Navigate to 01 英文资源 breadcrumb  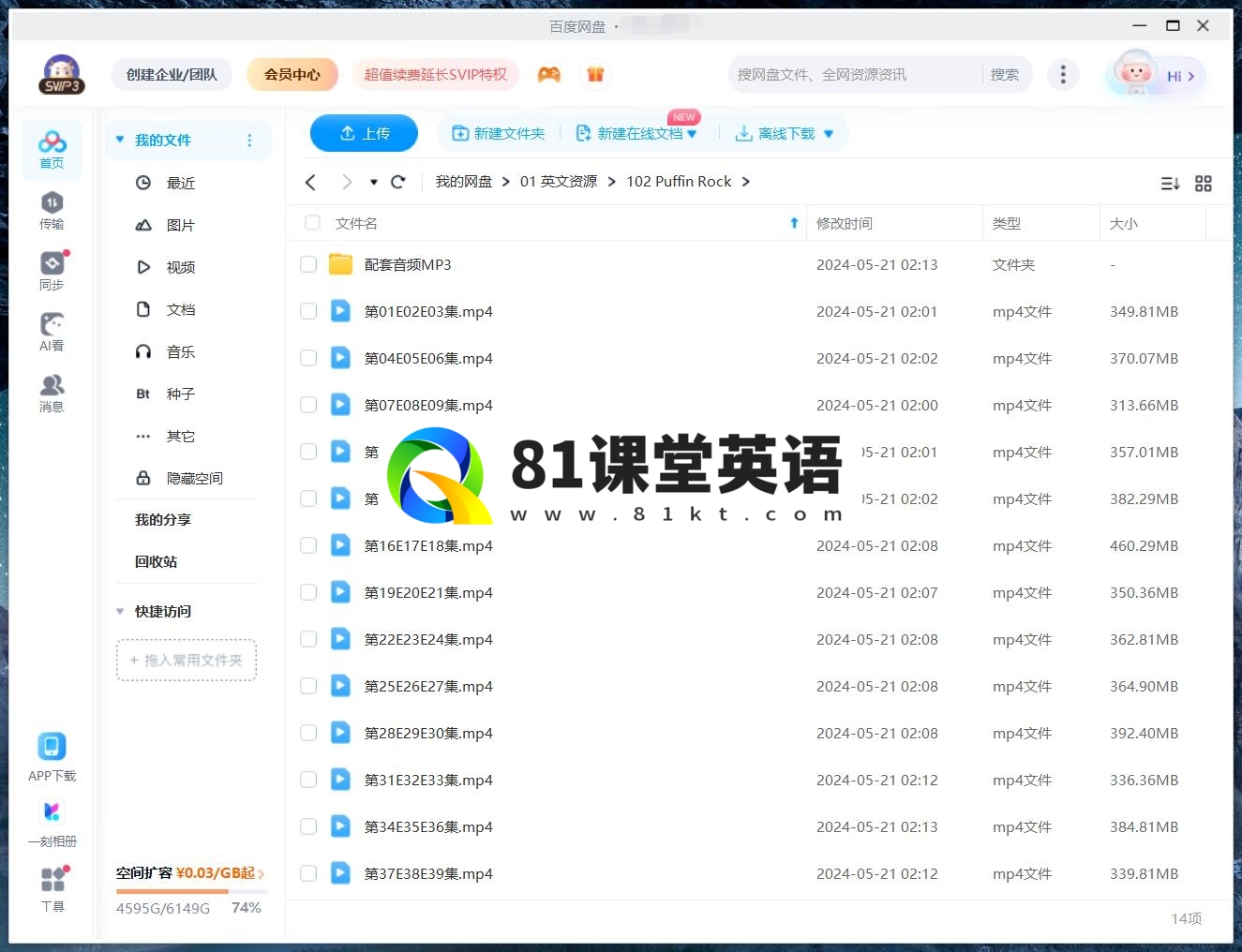coord(559,182)
